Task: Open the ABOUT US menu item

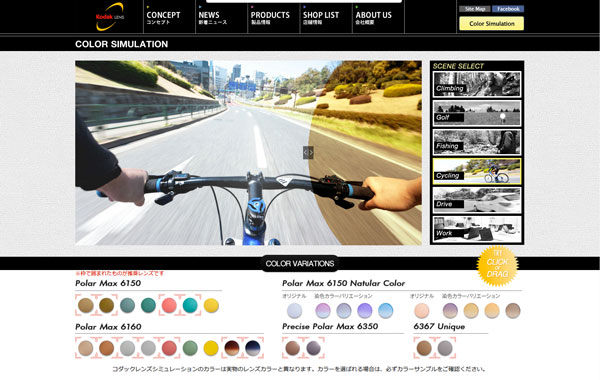Action: click(x=373, y=18)
